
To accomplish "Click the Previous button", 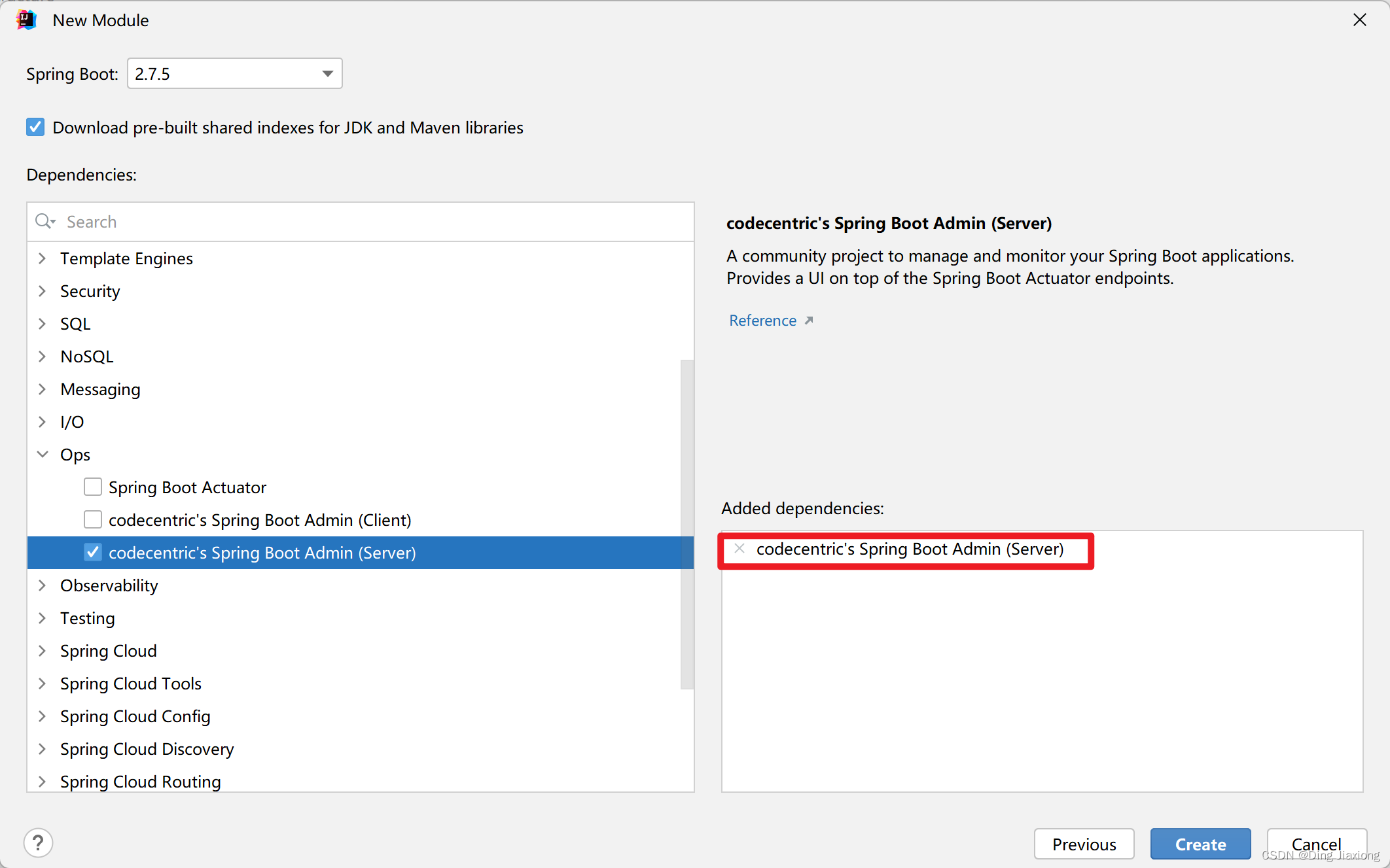I will (1084, 844).
